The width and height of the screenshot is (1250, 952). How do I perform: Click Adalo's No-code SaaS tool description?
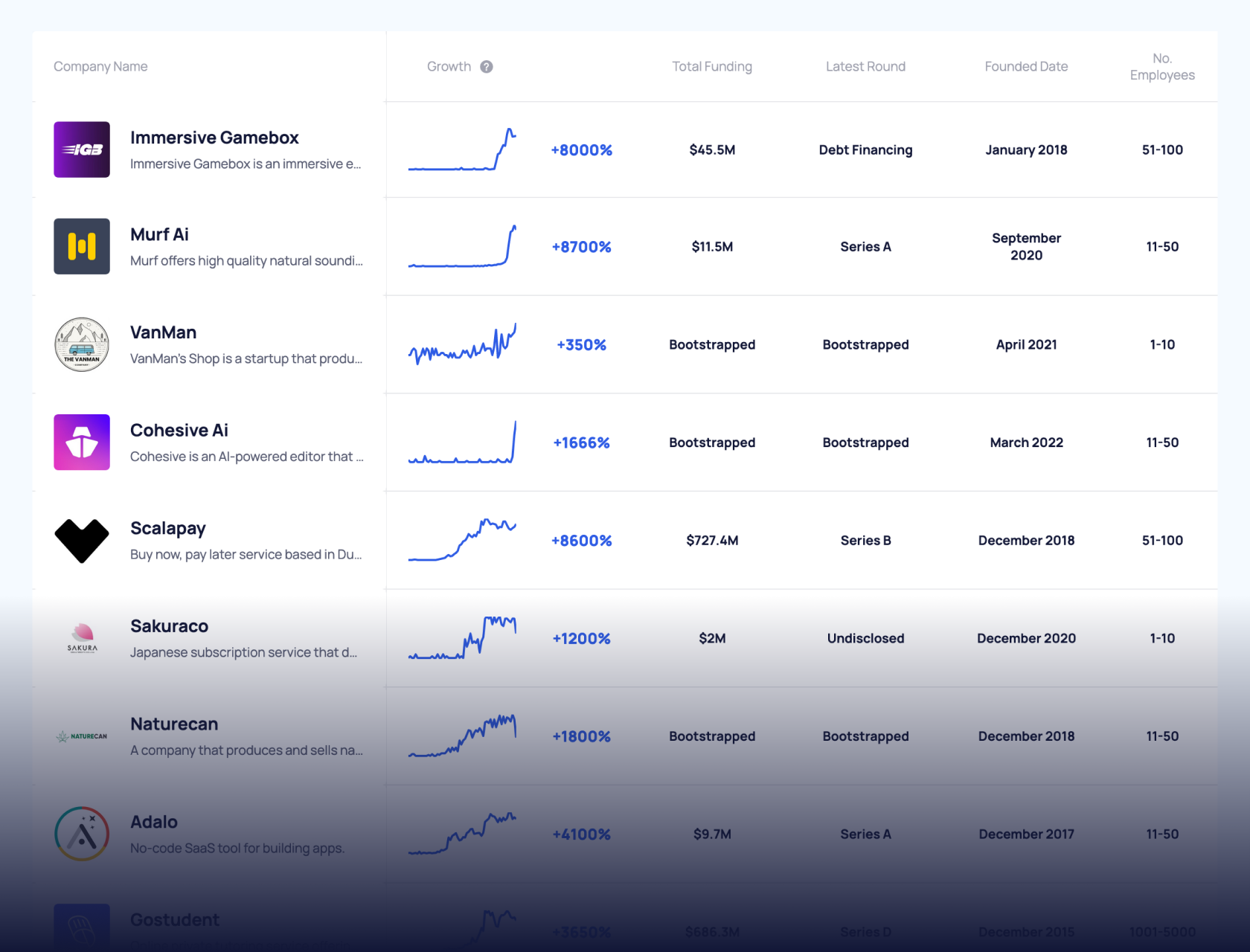click(237, 849)
